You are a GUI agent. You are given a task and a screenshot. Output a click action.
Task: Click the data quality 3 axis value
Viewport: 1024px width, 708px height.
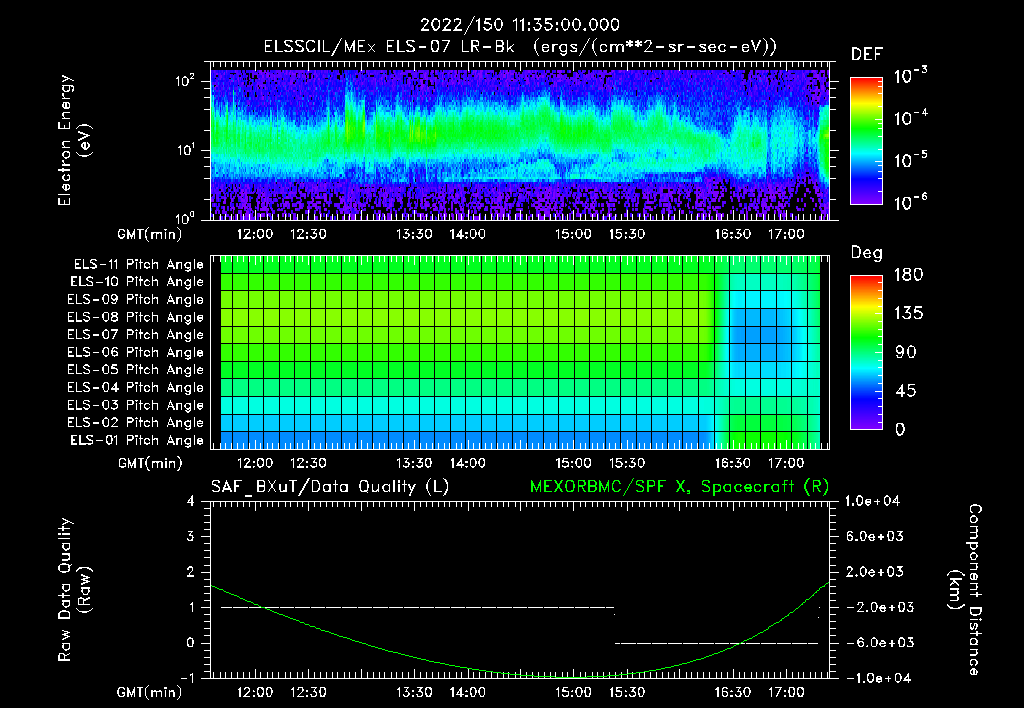pyautogui.click(x=191, y=537)
